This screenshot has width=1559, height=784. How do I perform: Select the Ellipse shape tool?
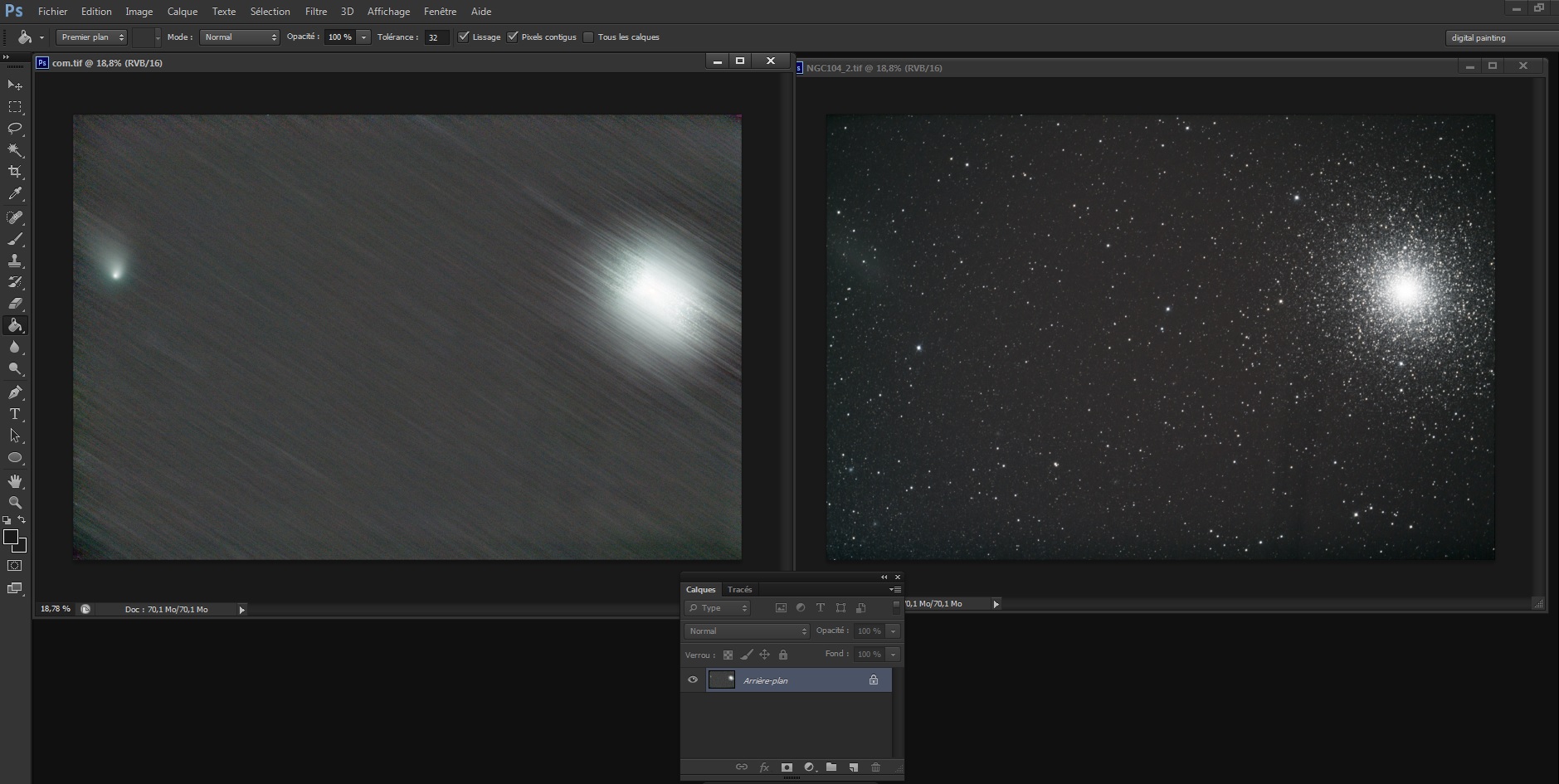tap(15, 457)
